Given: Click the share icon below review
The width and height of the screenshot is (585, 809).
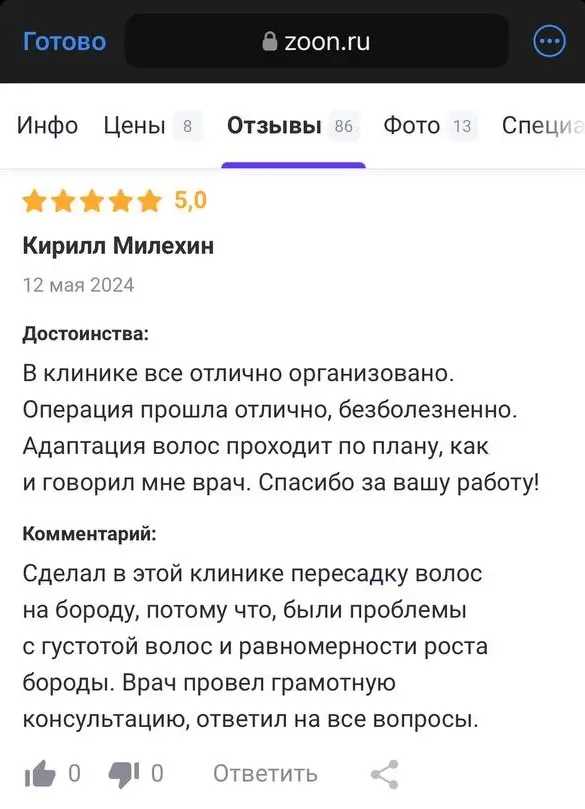Looking at the screenshot, I should click(x=385, y=774).
